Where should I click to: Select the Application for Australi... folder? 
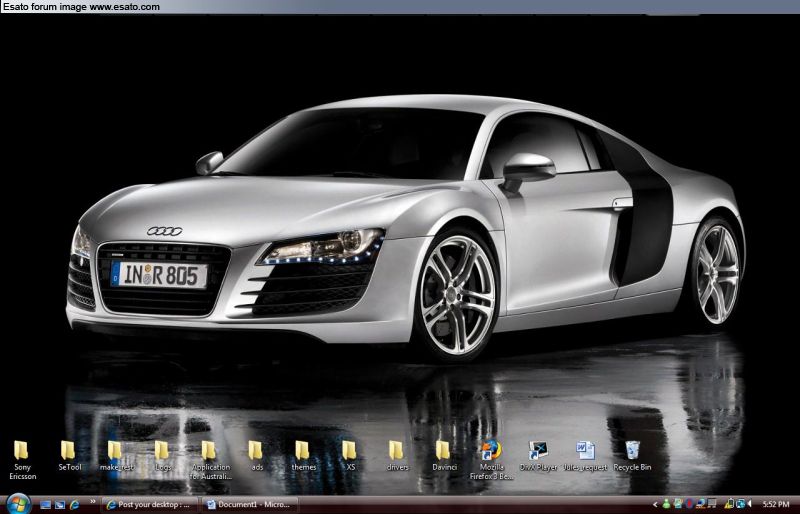(x=210, y=460)
